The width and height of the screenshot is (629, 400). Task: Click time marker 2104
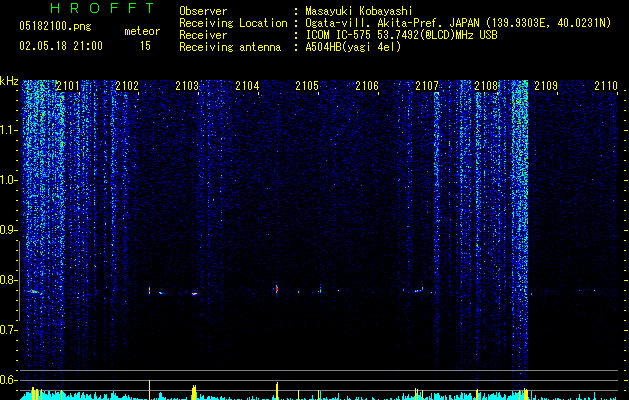pos(247,85)
